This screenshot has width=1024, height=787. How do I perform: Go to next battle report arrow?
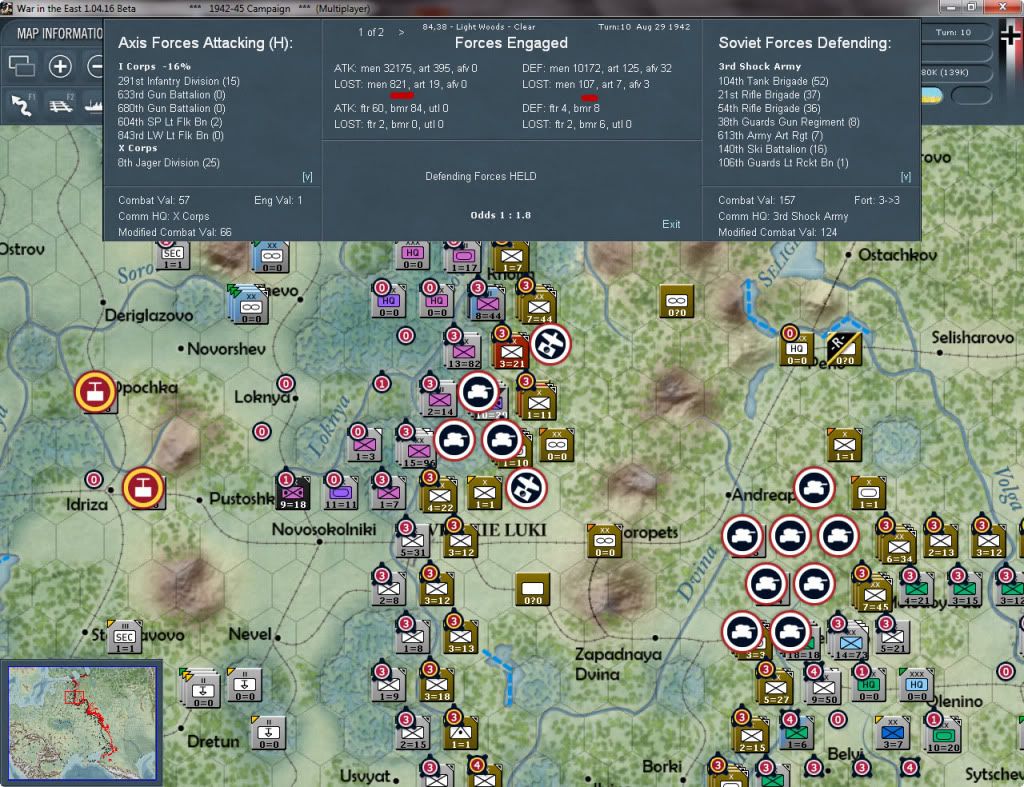coord(401,32)
